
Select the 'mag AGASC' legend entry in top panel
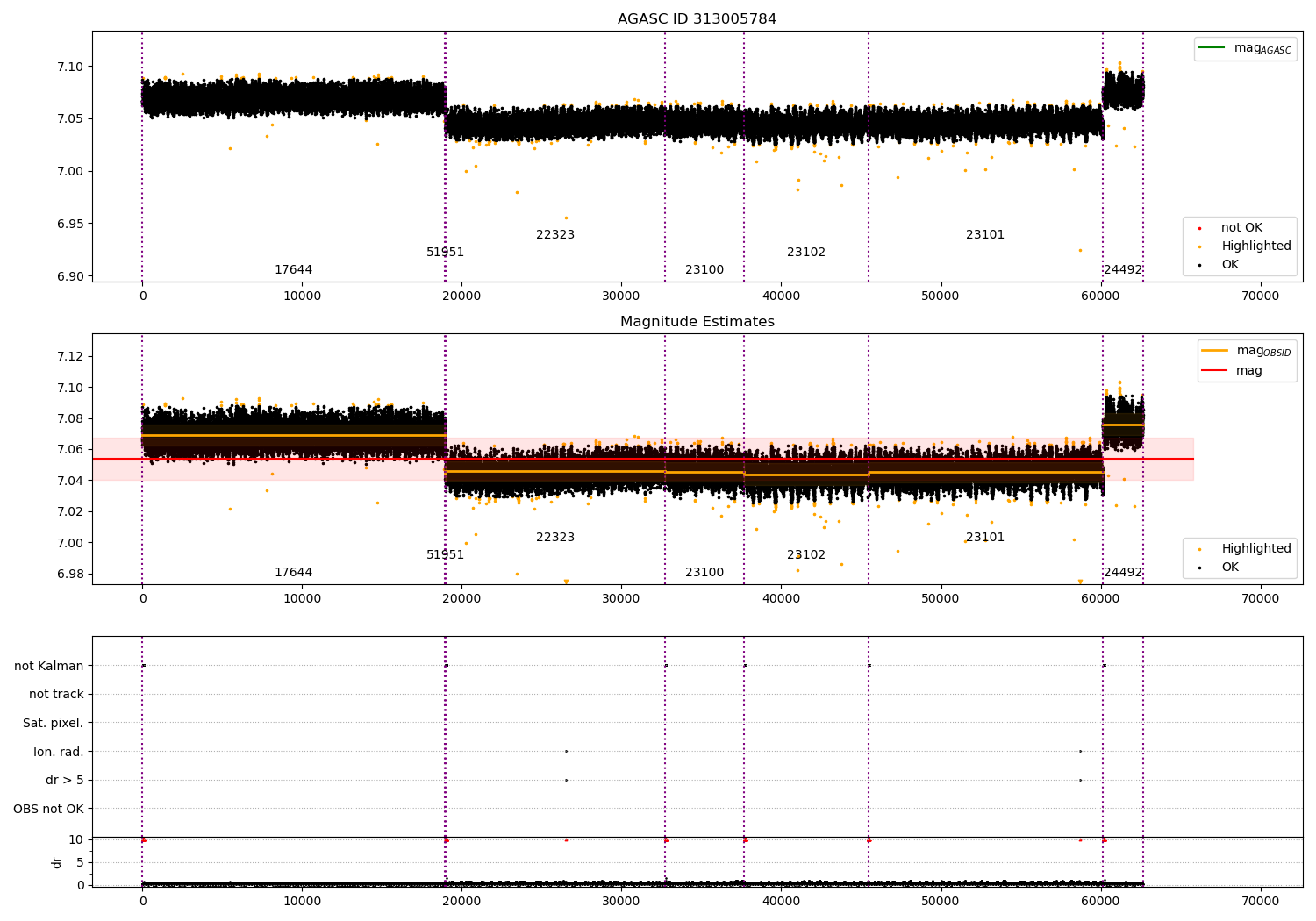click(1245, 48)
